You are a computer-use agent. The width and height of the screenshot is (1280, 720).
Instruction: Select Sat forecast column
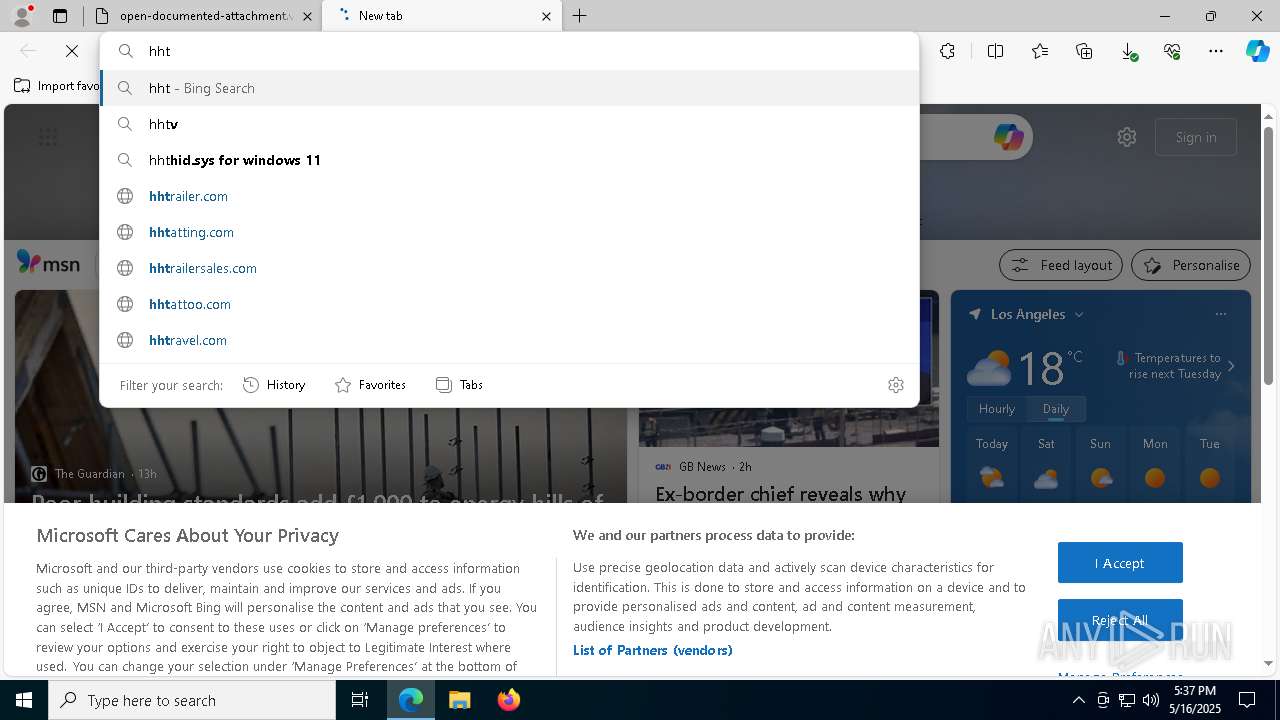[1046, 466]
